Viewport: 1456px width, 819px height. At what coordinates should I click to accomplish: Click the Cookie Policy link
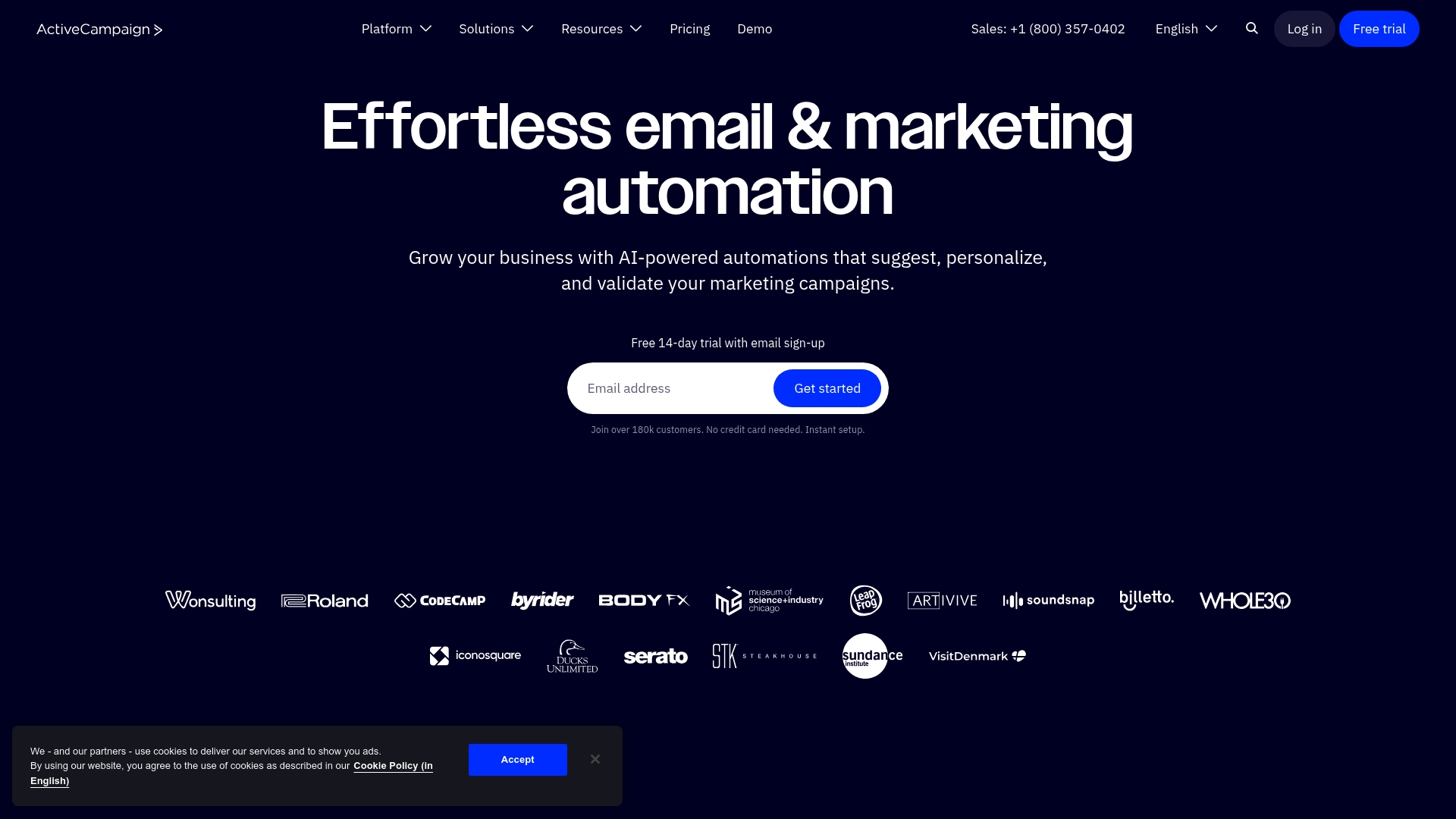pyautogui.click(x=232, y=773)
